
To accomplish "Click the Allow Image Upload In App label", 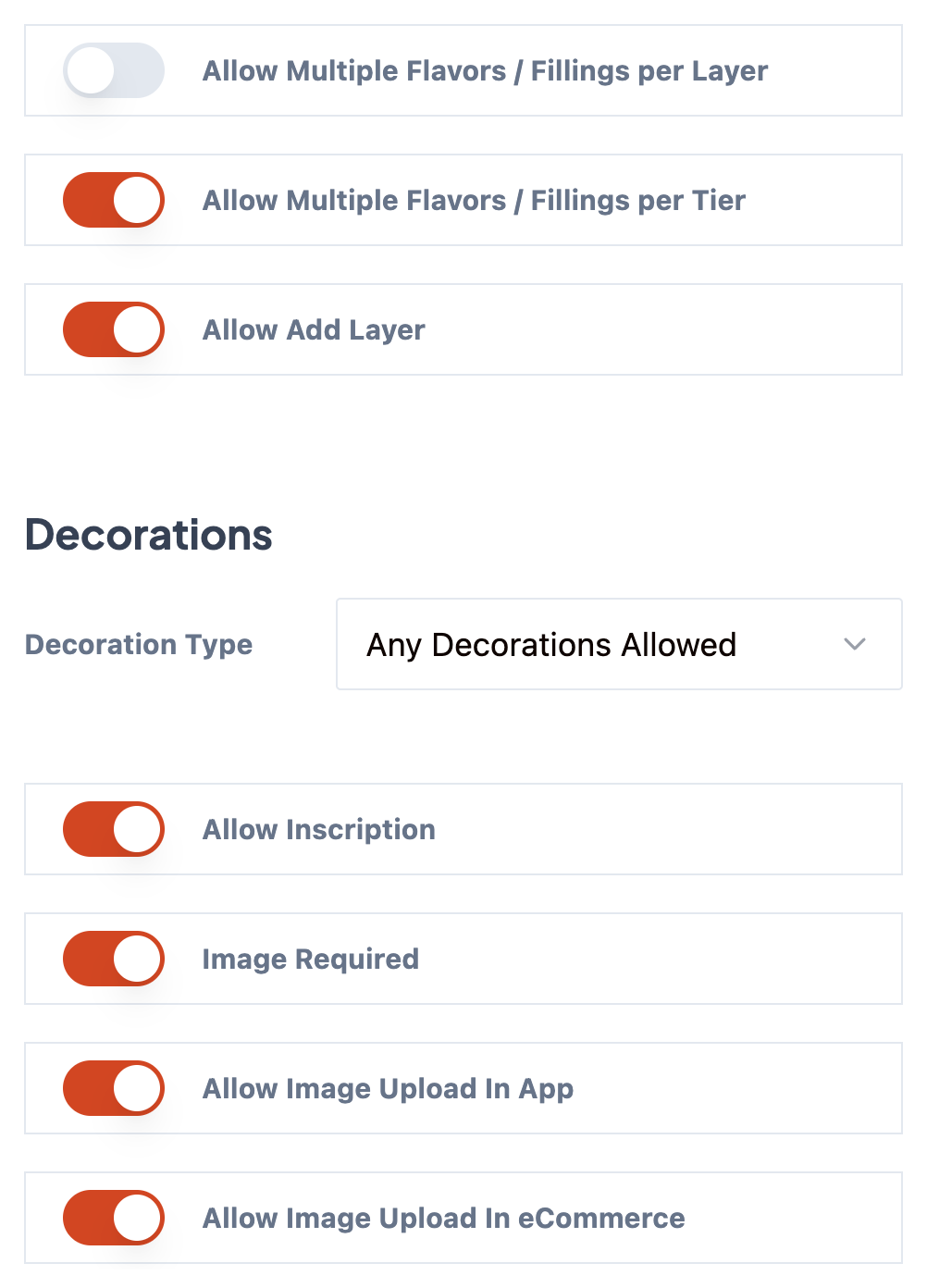I will click(x=388, y=1088).
